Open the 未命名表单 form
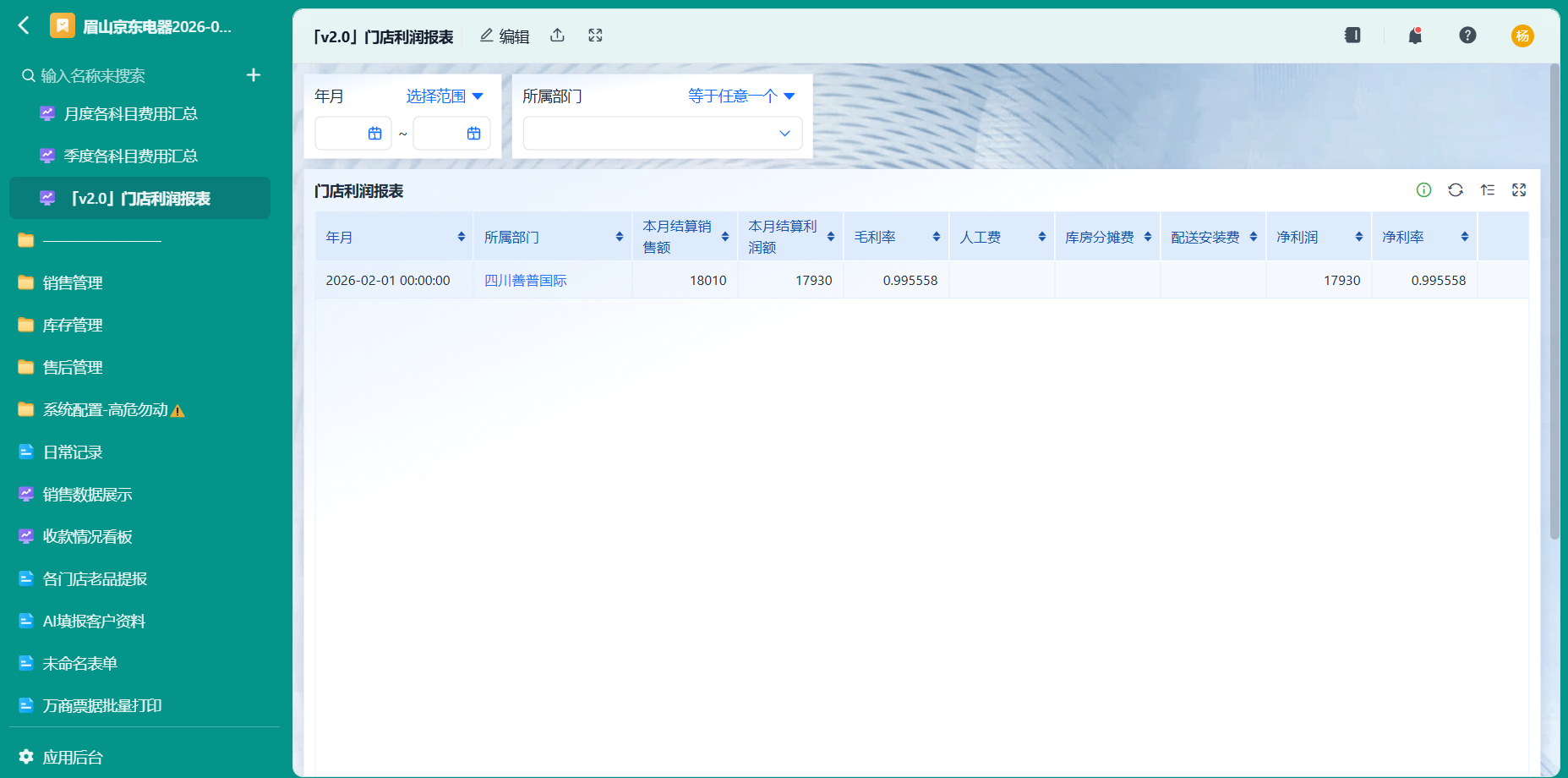This screenshot has height=778, width=1568. 139,663
